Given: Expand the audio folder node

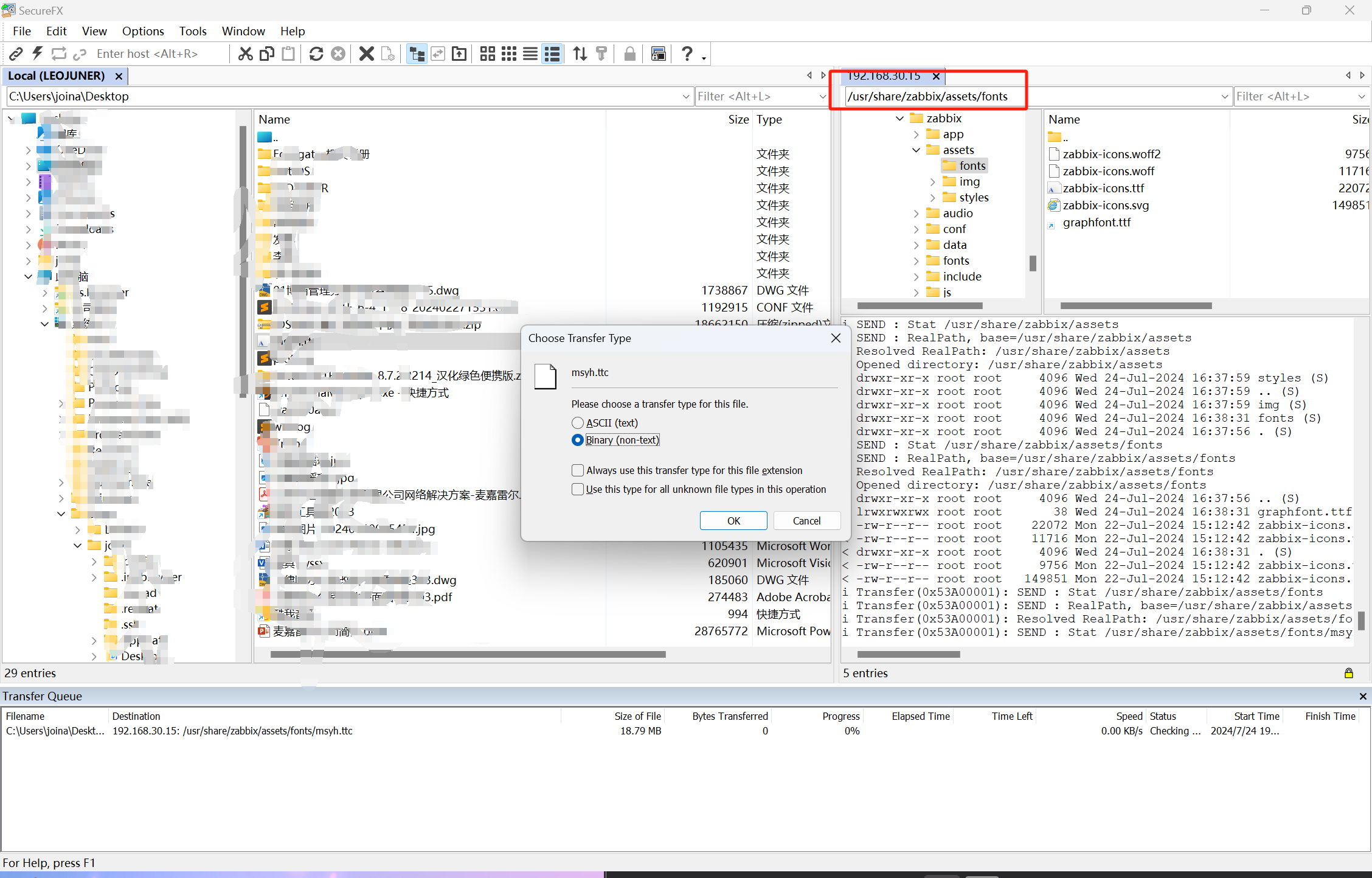Looking at the screenshot, I should [x=916, y=214].
